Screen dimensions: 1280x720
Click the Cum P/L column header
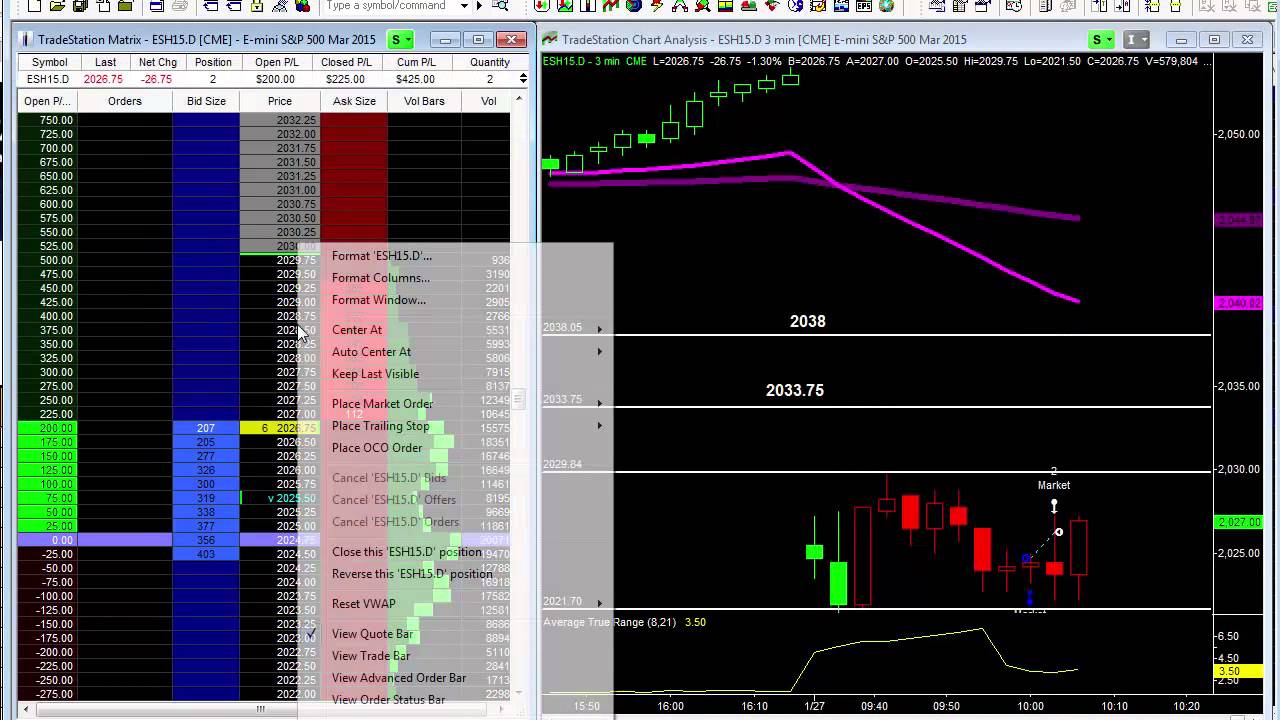pyautogui.click(x=416, y=62)
